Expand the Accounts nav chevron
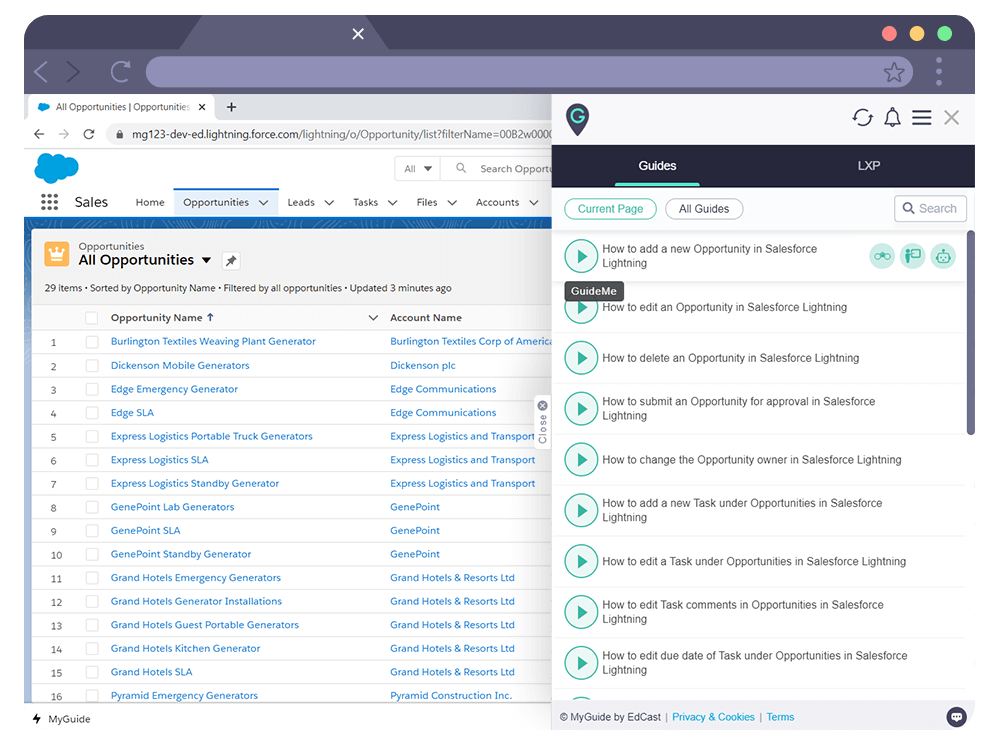This screenshot has width=1000, height=756. tap(534, 203)
